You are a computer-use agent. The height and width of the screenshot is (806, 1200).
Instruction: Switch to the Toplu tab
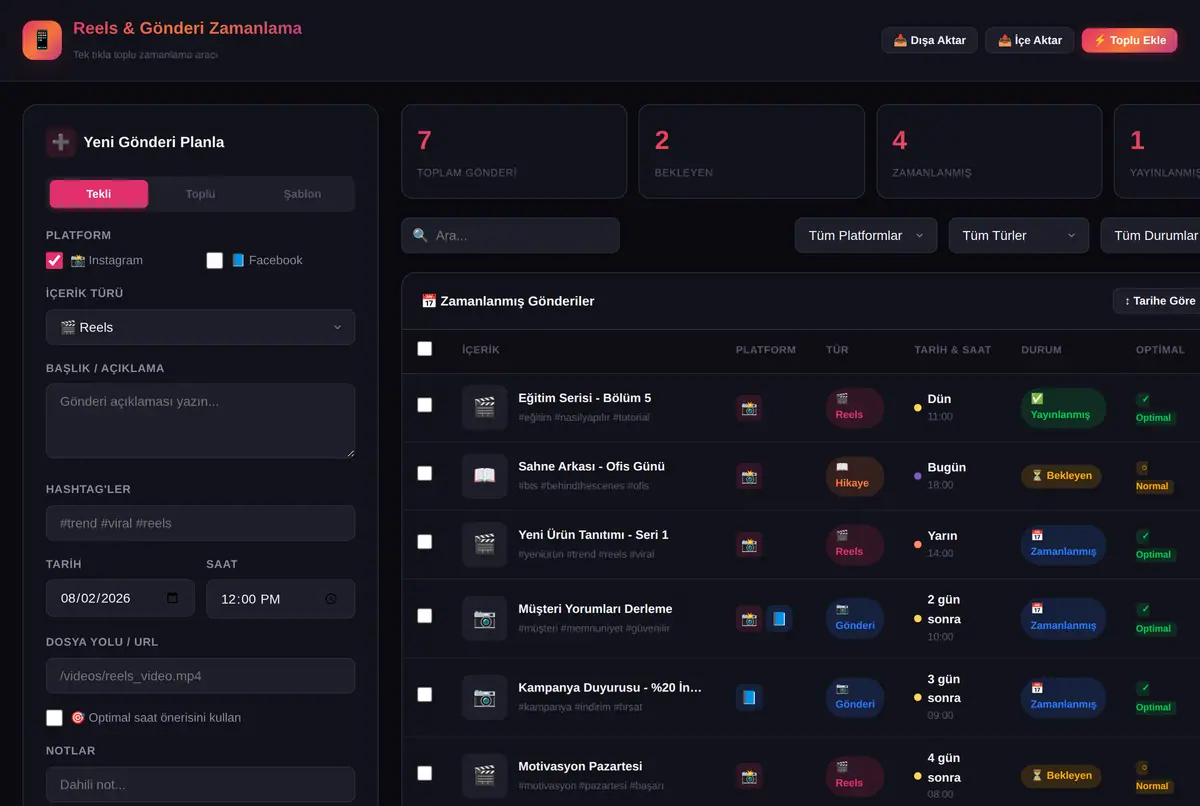pyautogui.click(x=200, y=194)
